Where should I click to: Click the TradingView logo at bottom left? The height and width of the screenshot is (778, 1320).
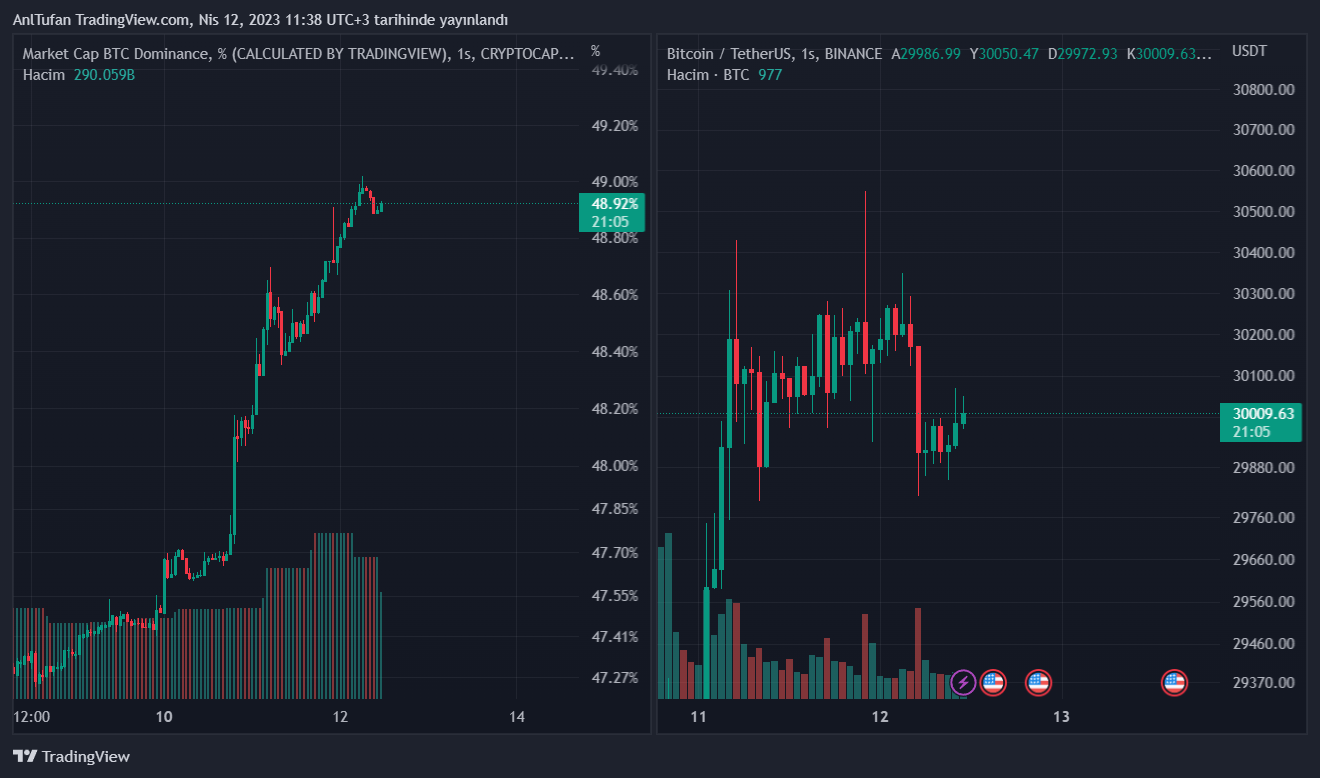click(x=71, y=756)
